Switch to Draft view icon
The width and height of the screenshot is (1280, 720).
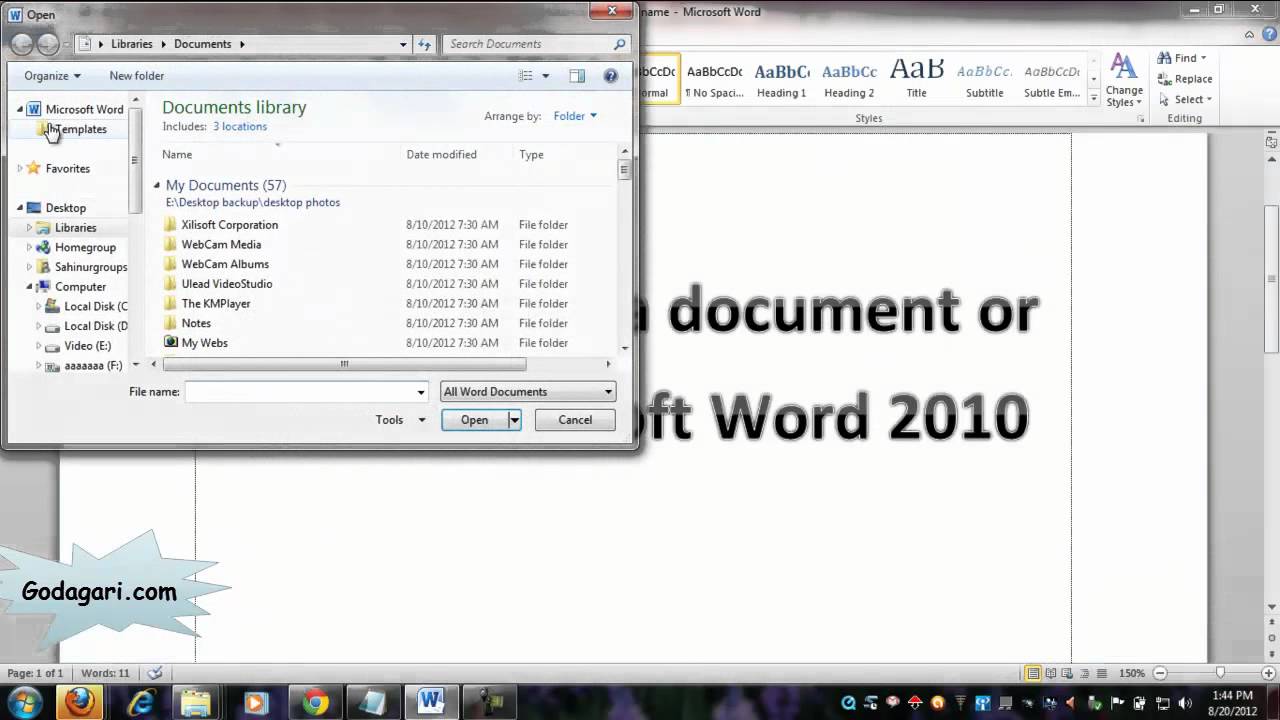click(x=1101, y=674)
